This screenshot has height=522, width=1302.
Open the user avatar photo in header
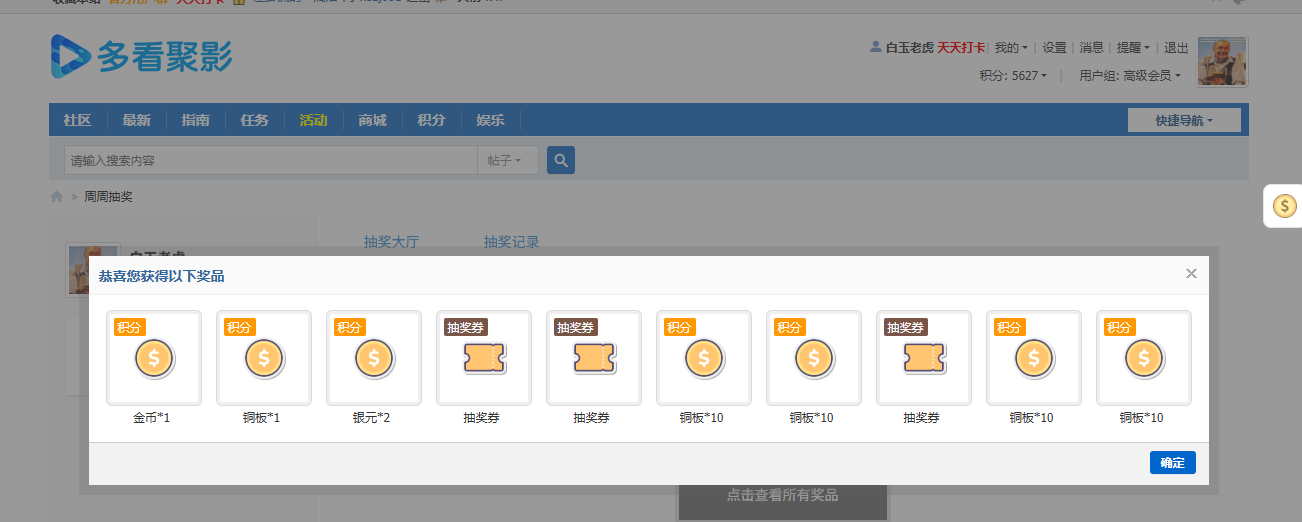click(x=1222, y=62)
